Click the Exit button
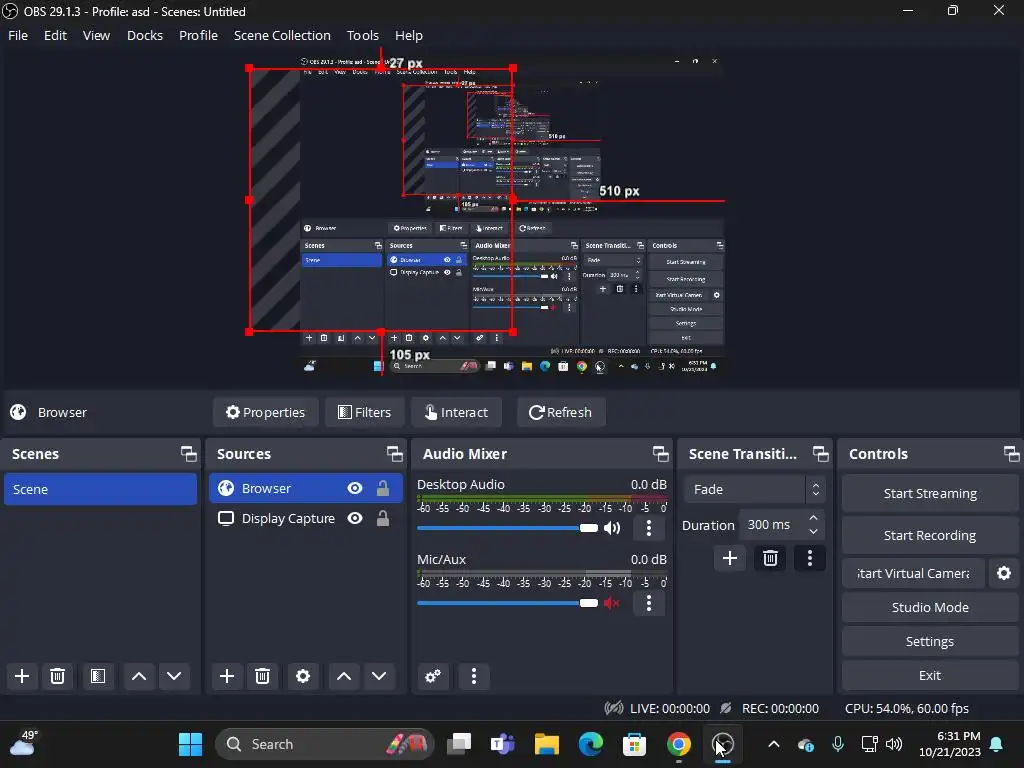The width and height of the screenshot is (1024, 768). pyautogui.click(x=930, y=675)
